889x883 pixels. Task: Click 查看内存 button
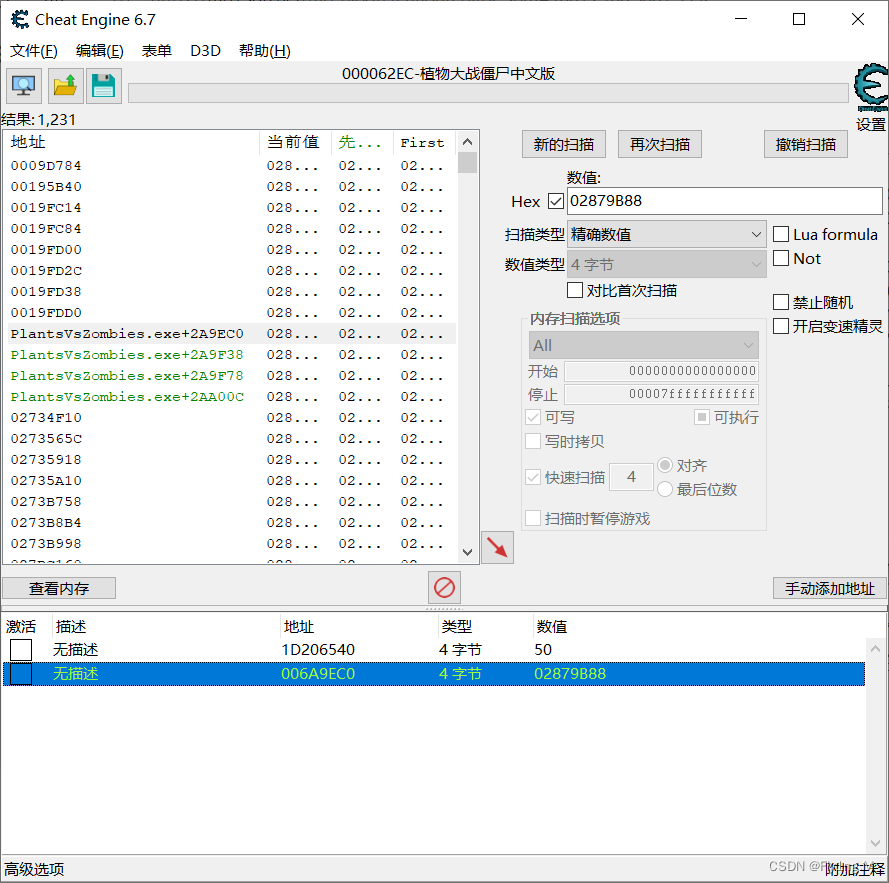[x=59, y=588]
